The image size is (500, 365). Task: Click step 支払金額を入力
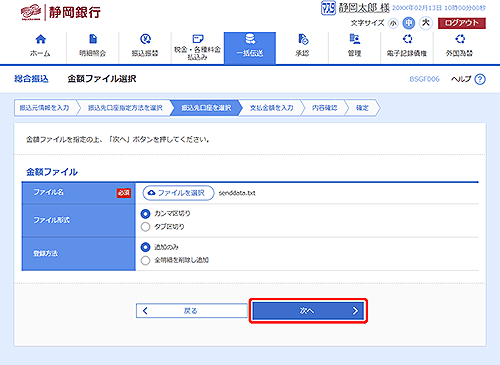(272, 108)
